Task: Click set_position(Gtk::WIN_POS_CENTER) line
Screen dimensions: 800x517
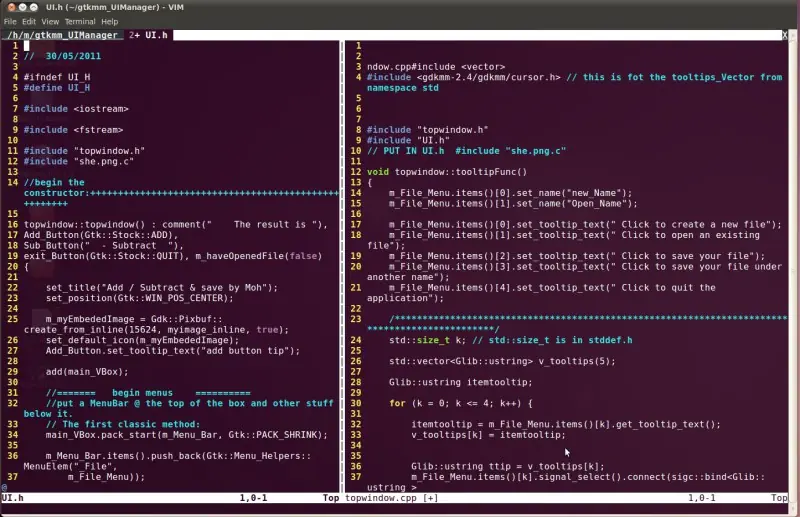Action: click(x=139, y=298)
